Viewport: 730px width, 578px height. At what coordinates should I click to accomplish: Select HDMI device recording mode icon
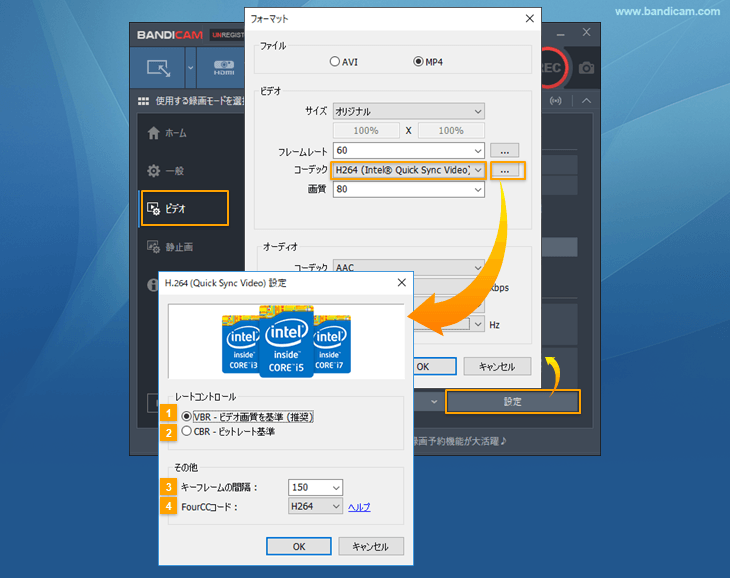(x=224, y=68)
